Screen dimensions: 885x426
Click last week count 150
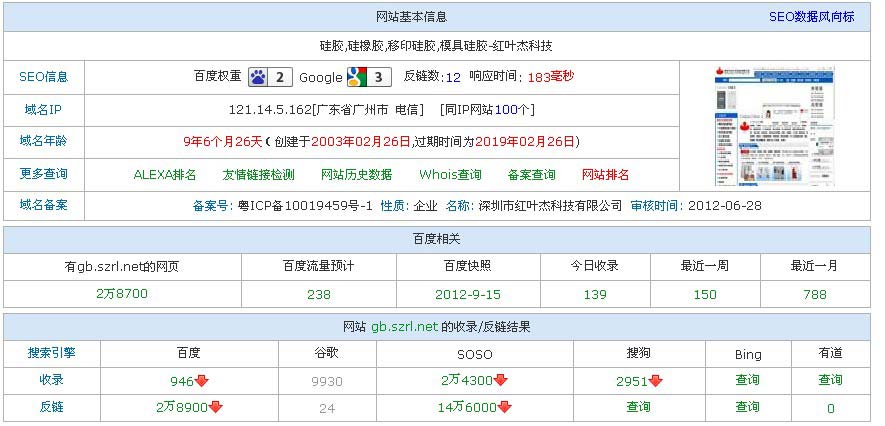tap(705, 295)
